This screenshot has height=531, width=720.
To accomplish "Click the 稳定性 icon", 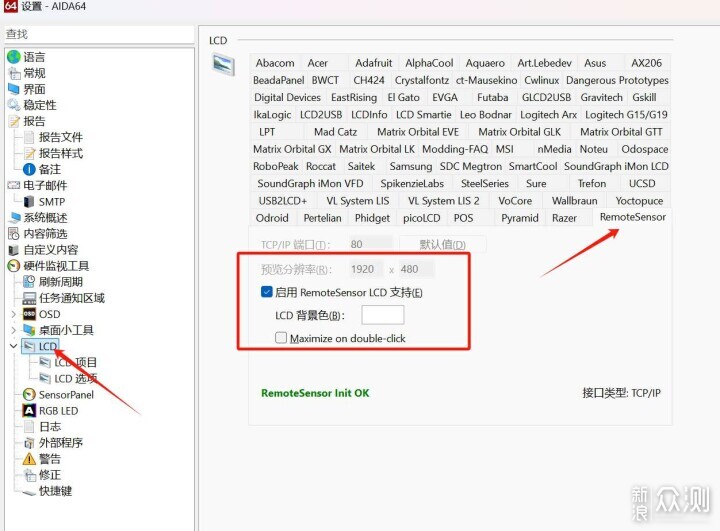I will click(14, 105).
